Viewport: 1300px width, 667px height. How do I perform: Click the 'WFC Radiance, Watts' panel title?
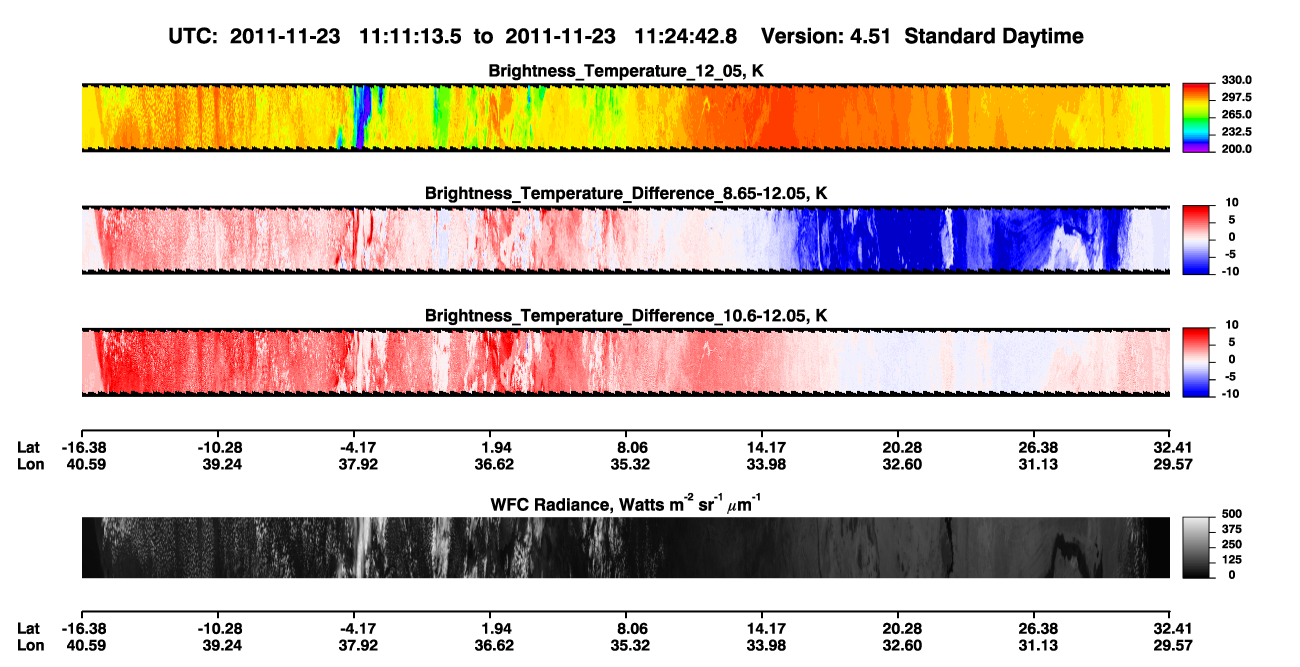coord(625,503)
